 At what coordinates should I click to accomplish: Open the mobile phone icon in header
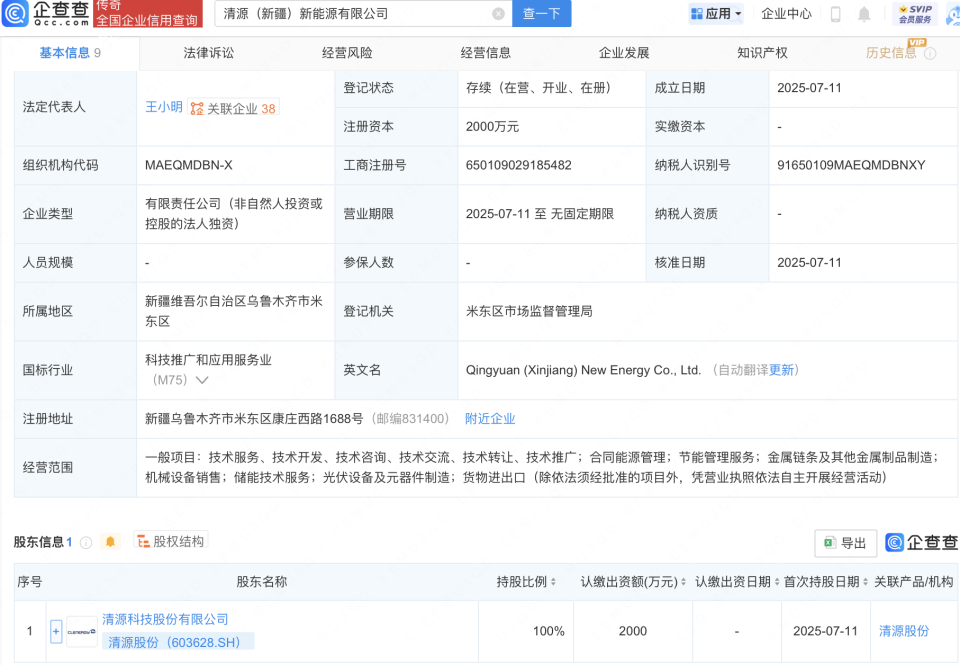tap(835, 13)
